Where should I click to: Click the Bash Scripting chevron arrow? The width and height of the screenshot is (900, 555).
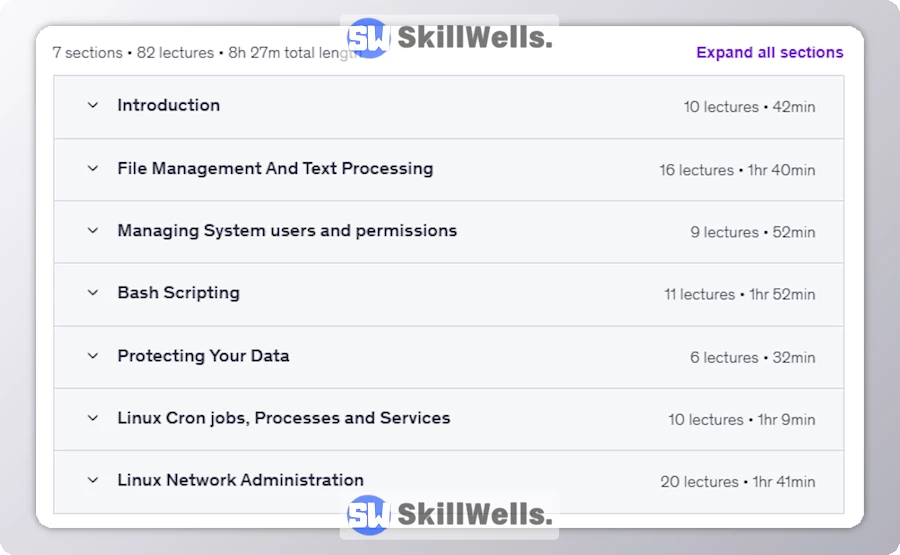click(x=93, y=293)
